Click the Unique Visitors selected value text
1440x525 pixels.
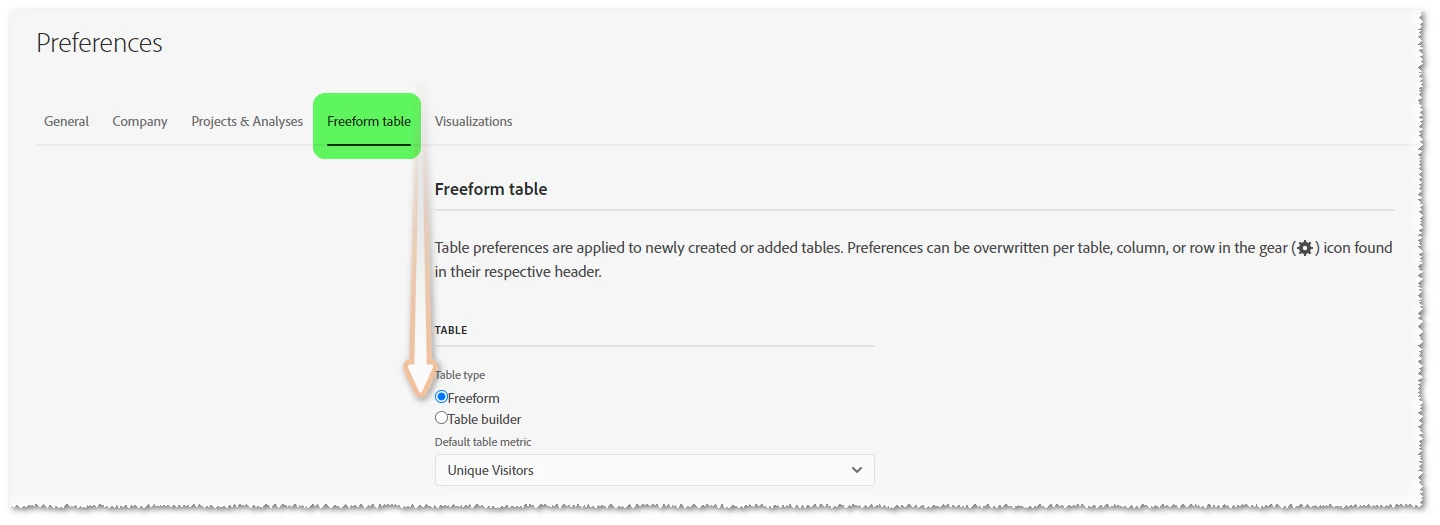coord(490,470)
